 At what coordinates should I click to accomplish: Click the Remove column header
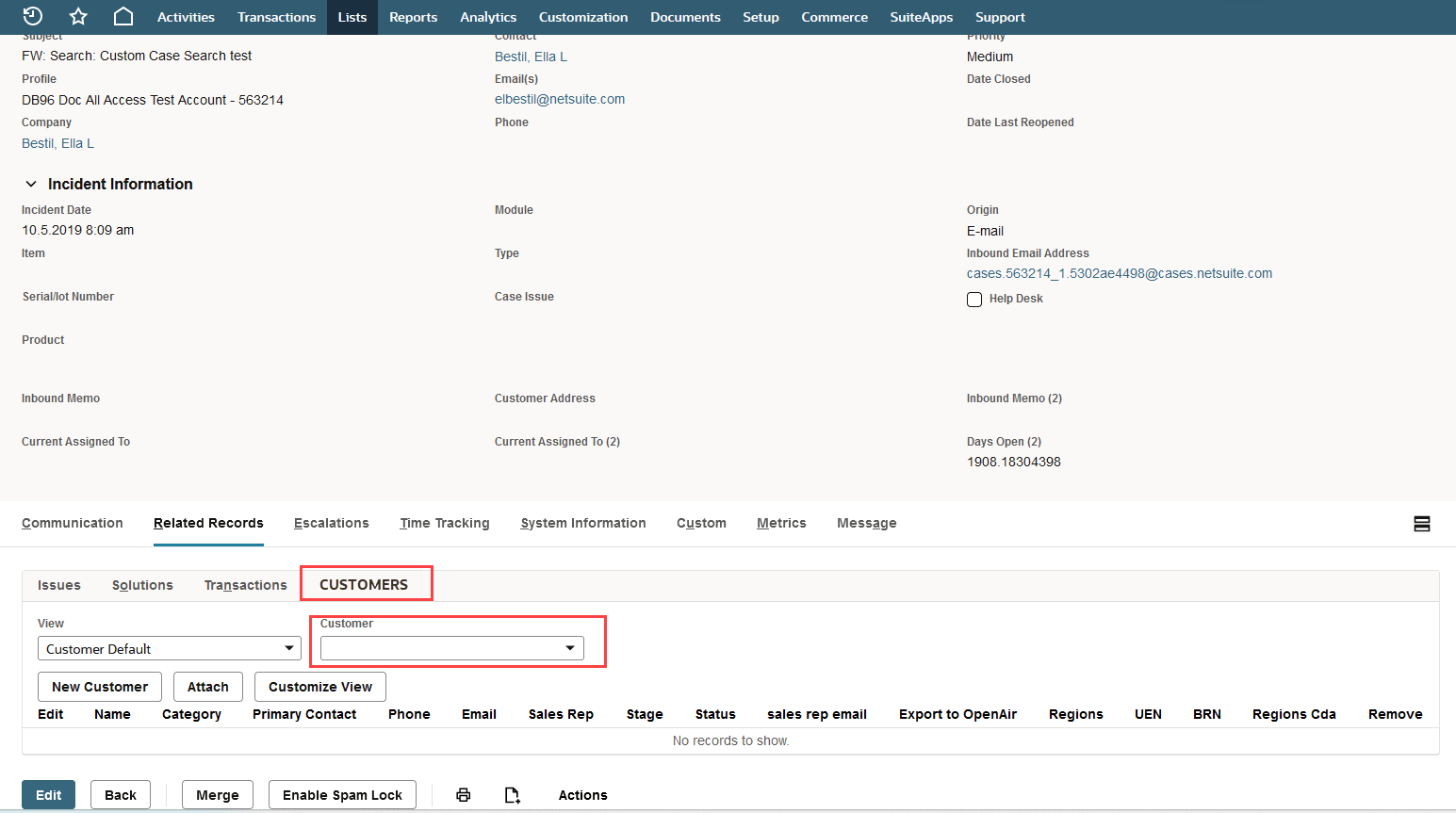(1396, 714)
